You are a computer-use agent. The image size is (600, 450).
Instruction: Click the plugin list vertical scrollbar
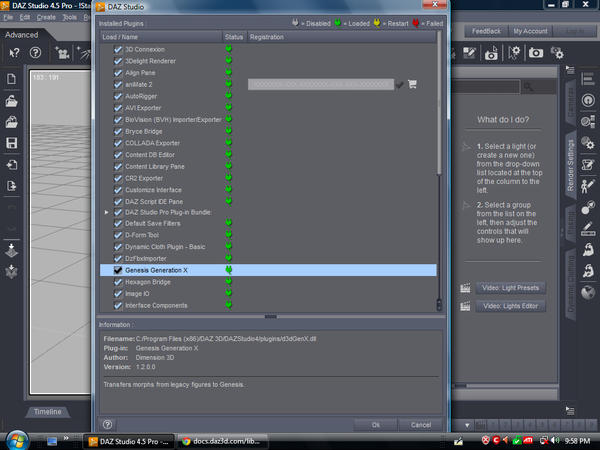(439, 103)
